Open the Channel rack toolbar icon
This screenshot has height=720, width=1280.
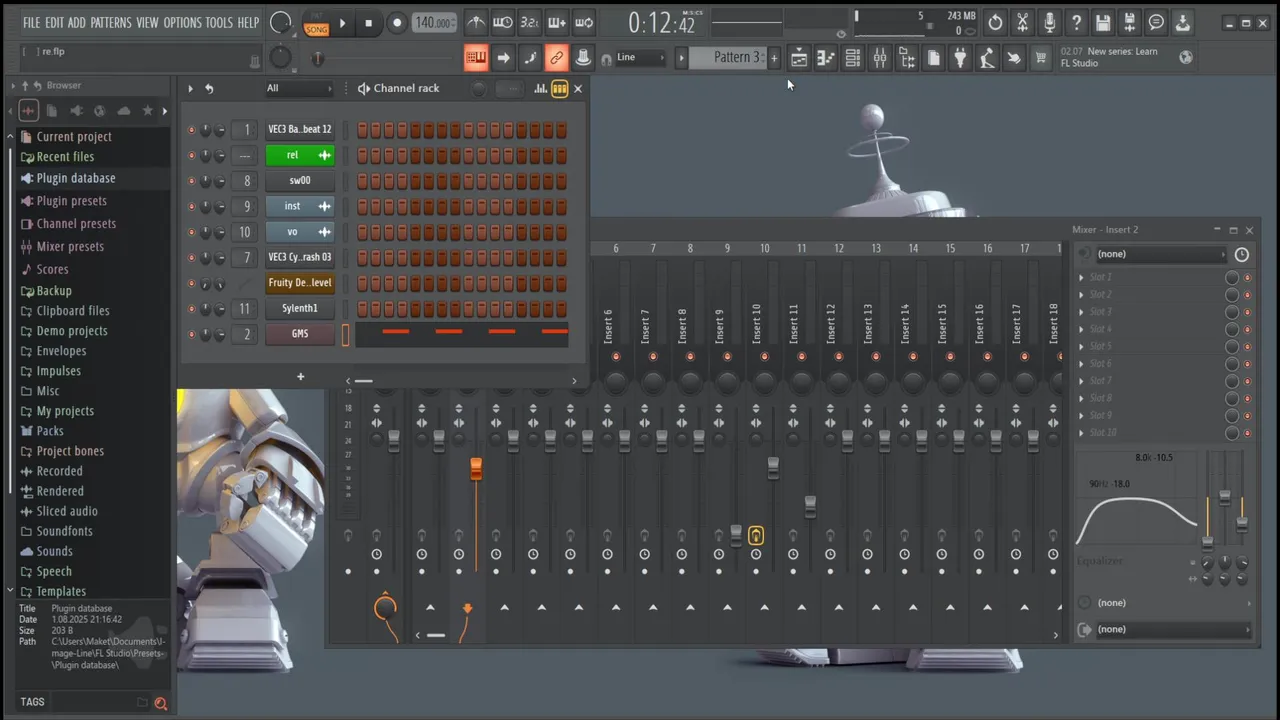coord(853,58)
